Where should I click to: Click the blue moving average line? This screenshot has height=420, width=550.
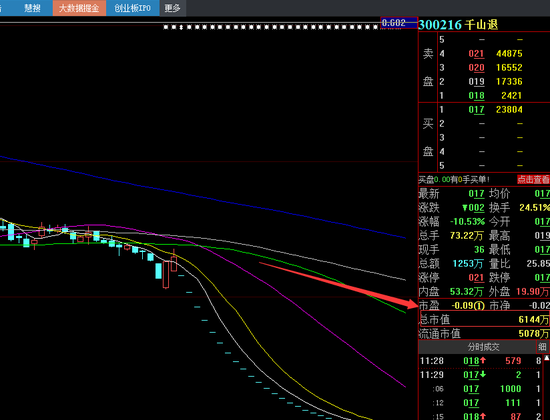203,196
